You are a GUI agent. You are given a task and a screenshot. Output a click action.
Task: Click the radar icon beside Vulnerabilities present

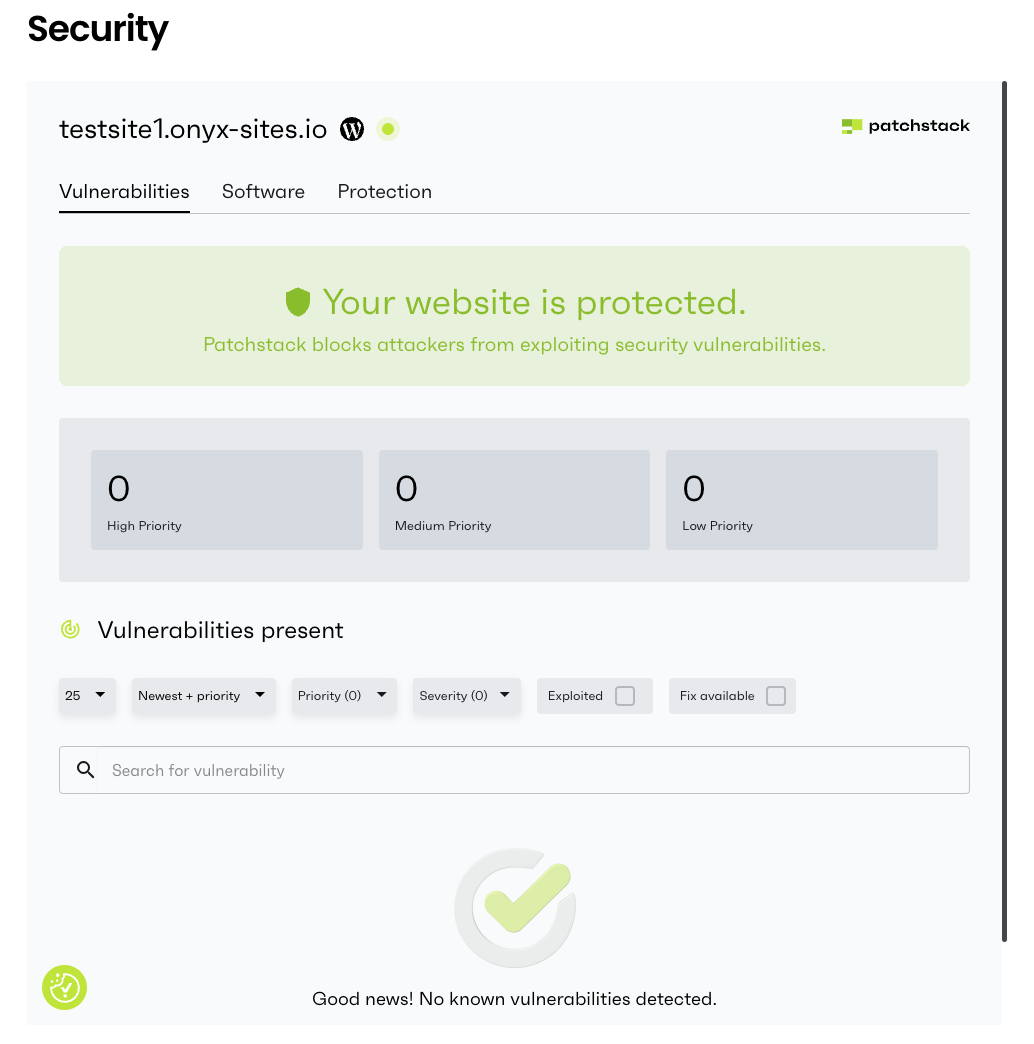[x=70, y=630]
